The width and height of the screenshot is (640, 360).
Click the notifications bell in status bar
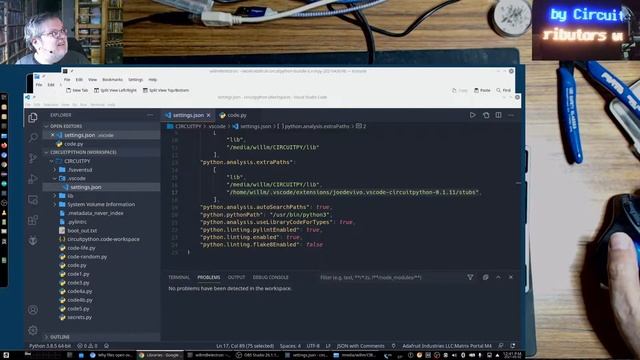[x=513, y=346]
